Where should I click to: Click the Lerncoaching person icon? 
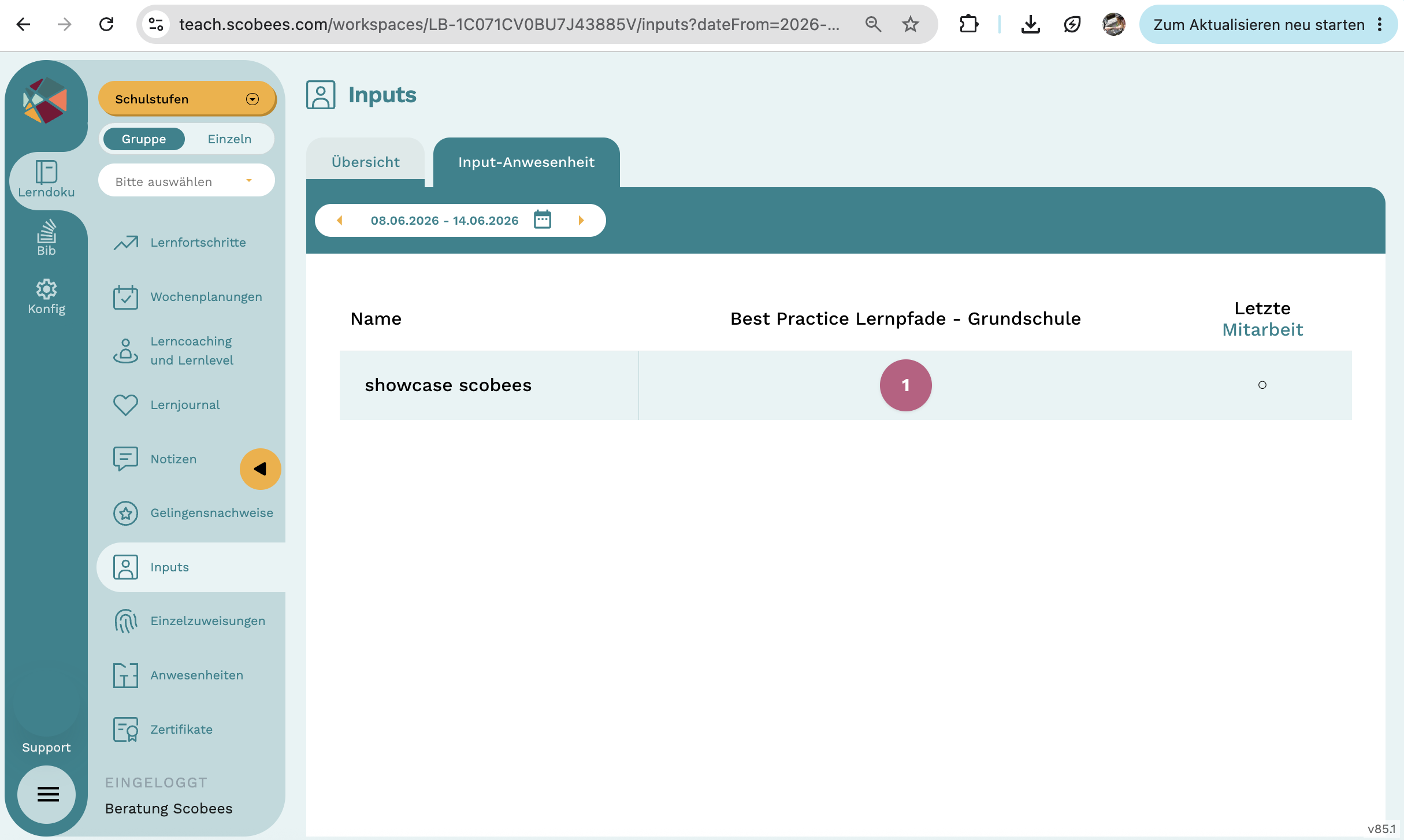[125, 351]
